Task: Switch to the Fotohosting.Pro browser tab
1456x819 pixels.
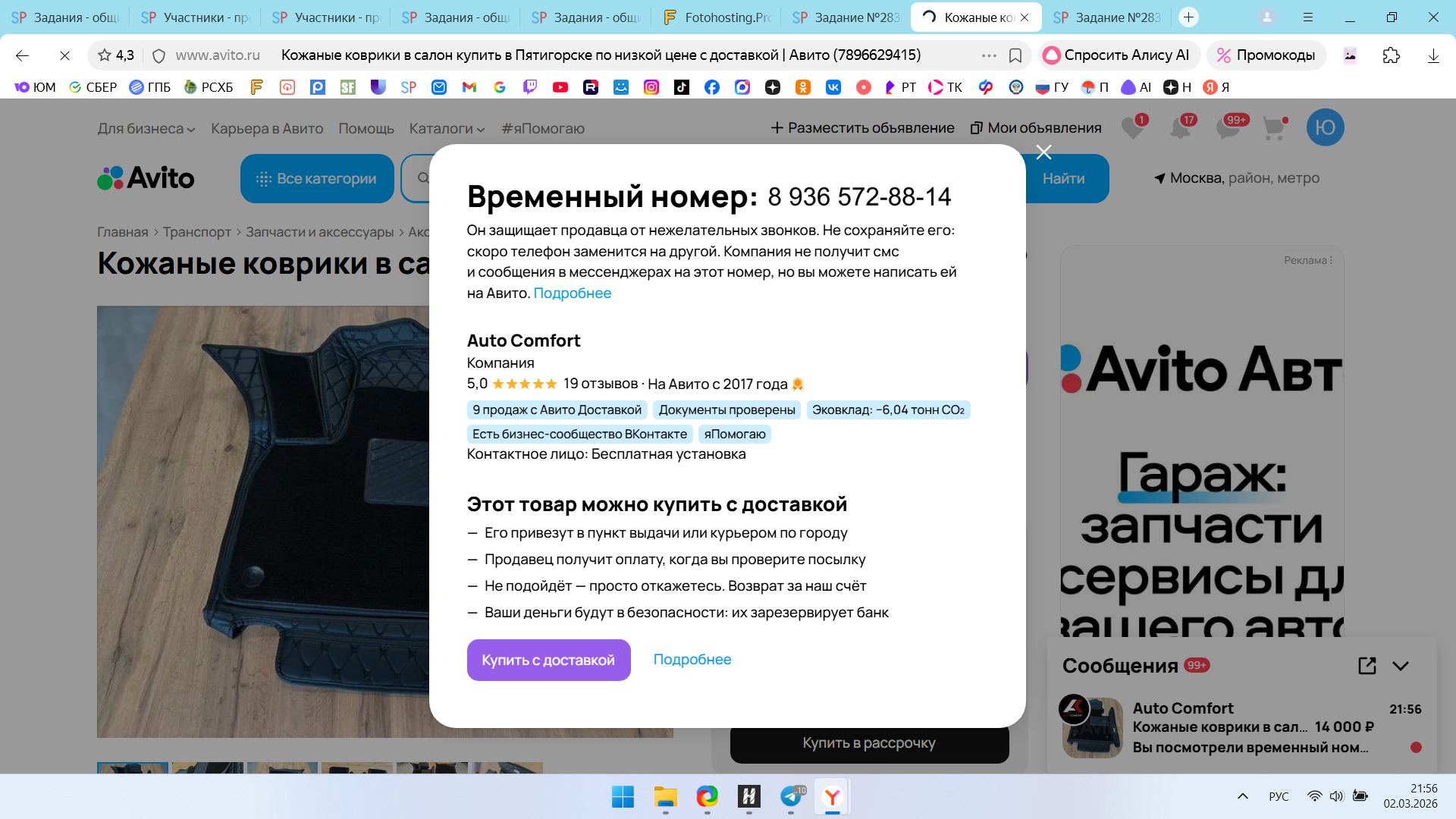Action: click(x=715, y=17)
